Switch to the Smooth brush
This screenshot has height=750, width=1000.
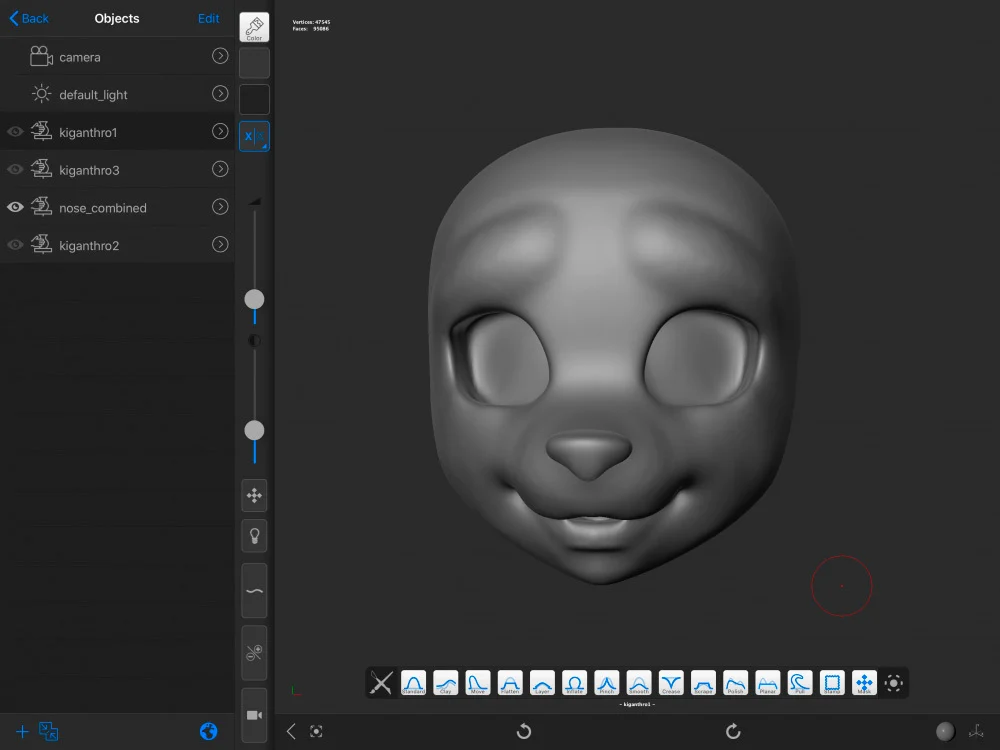637,683
